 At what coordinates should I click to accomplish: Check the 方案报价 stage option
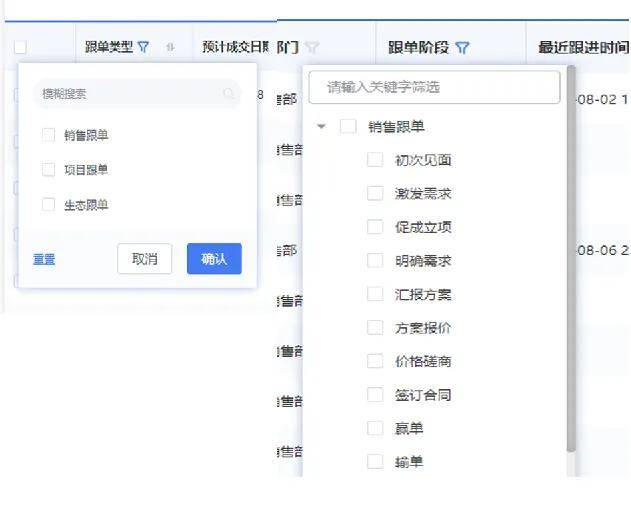point(375,328)
